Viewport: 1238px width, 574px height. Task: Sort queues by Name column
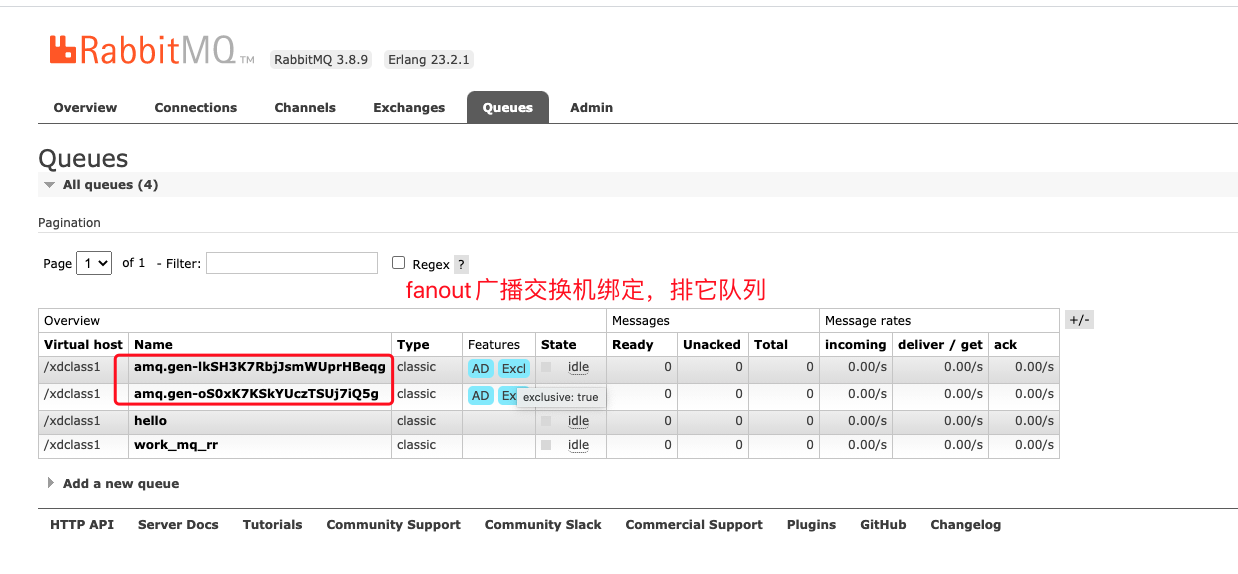pyautogui.click(x=153, y=344)
